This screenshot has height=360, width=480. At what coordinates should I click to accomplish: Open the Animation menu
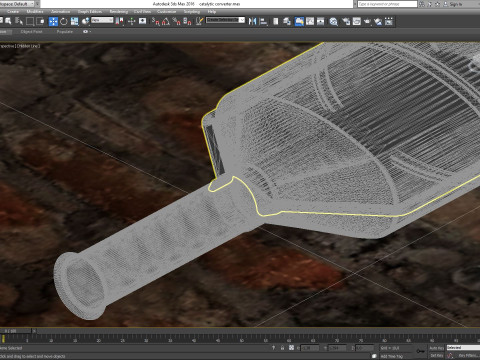point(61,12)
